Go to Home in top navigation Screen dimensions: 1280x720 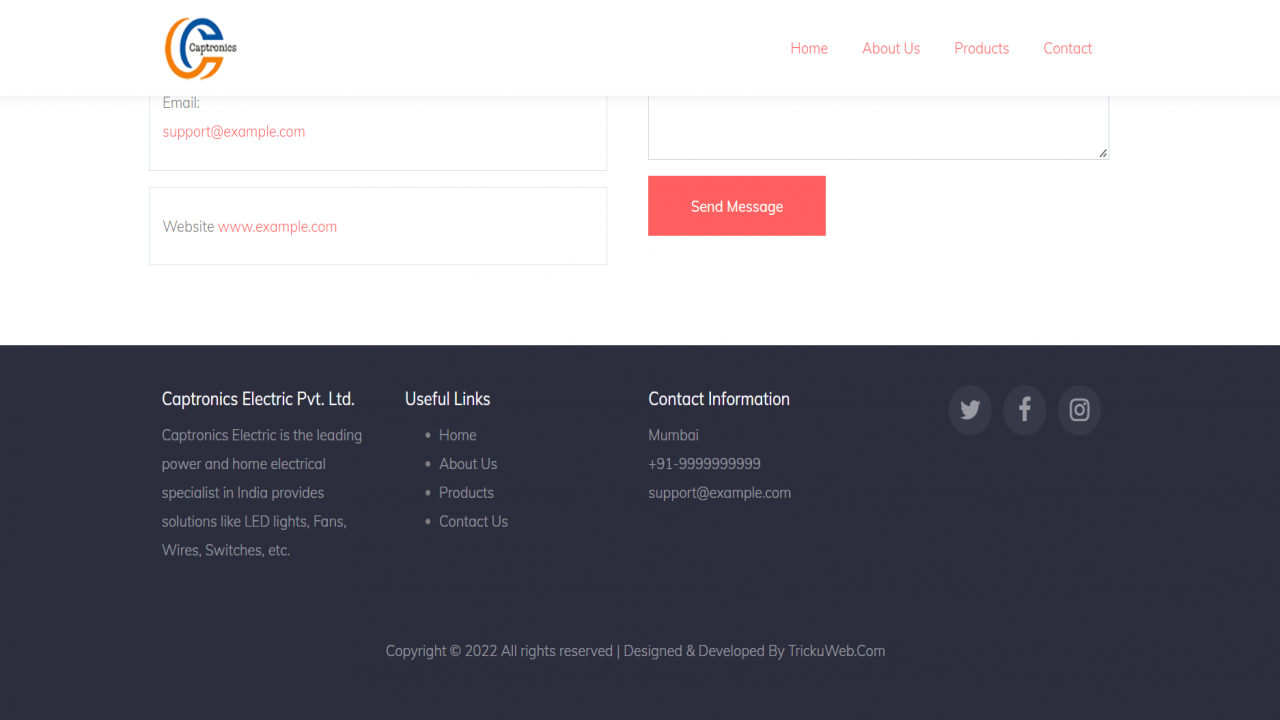point(809,48)
